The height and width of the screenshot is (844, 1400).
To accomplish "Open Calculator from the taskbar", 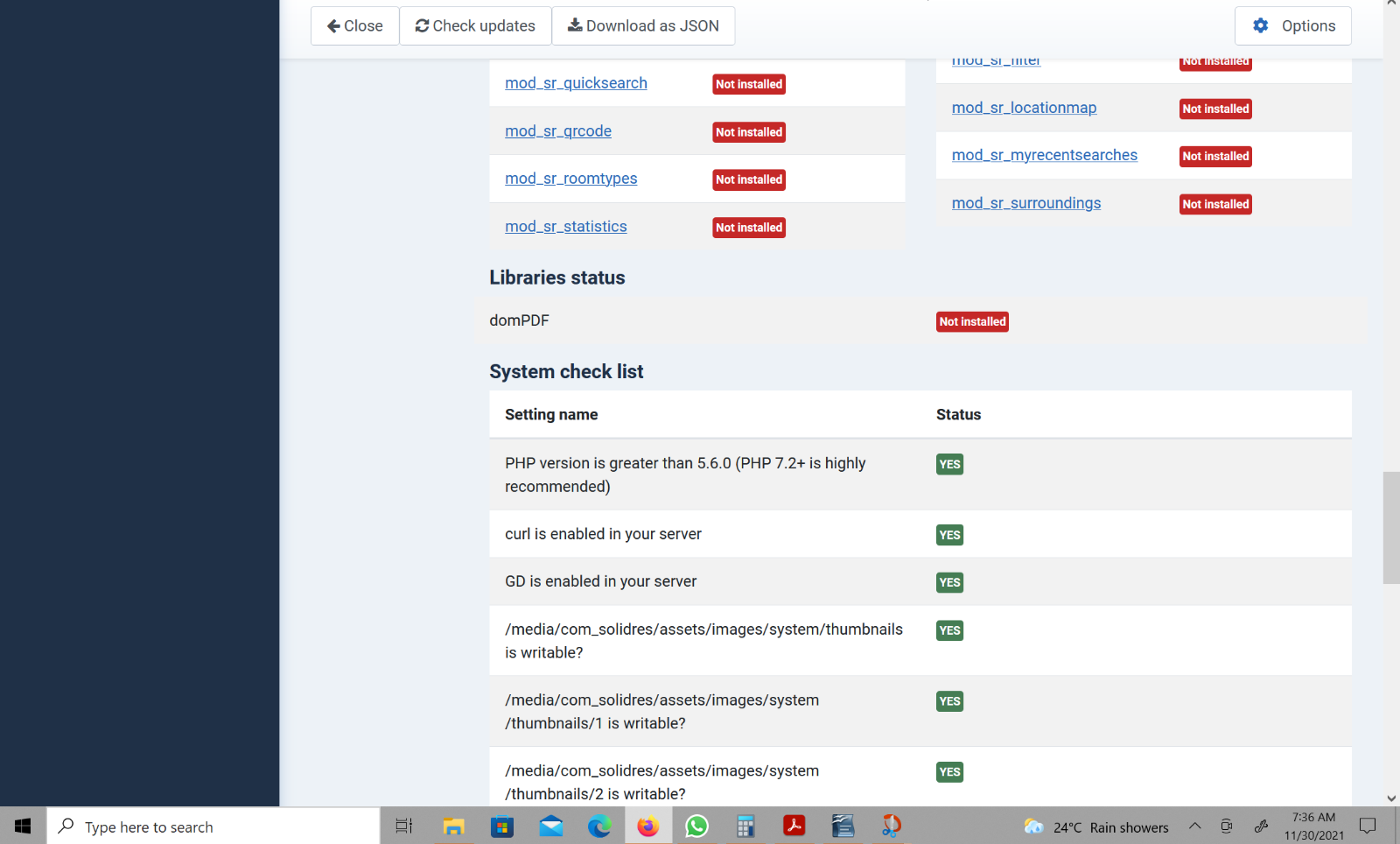I will pyautogui.click(x=745, y=826).
